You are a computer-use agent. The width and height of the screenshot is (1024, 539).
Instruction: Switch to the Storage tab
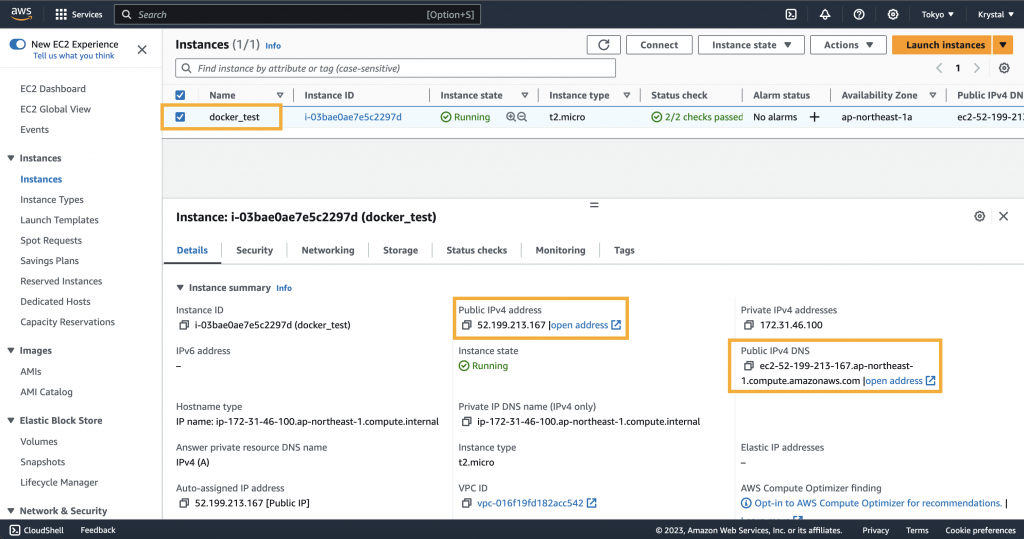point(400,250)
